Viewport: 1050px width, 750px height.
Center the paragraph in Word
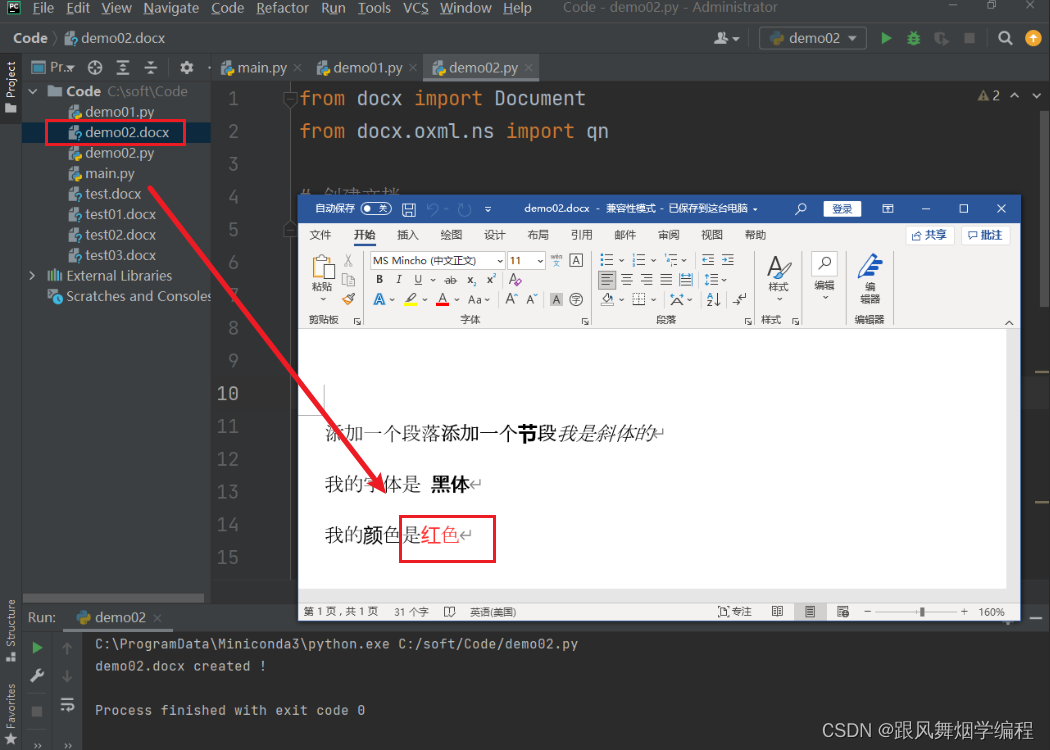[x=627, y=279]
